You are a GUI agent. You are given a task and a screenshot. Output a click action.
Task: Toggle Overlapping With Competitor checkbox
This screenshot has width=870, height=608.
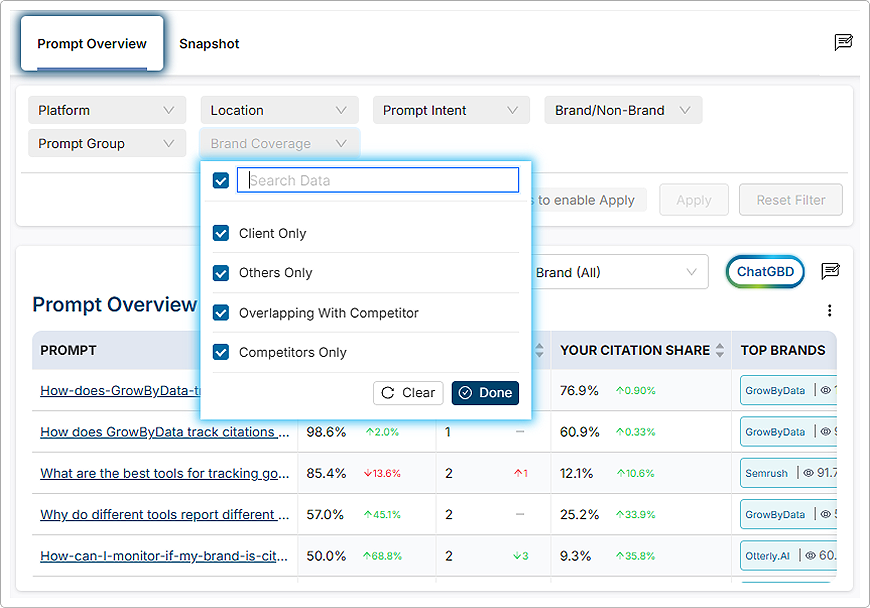click(221, 313)
